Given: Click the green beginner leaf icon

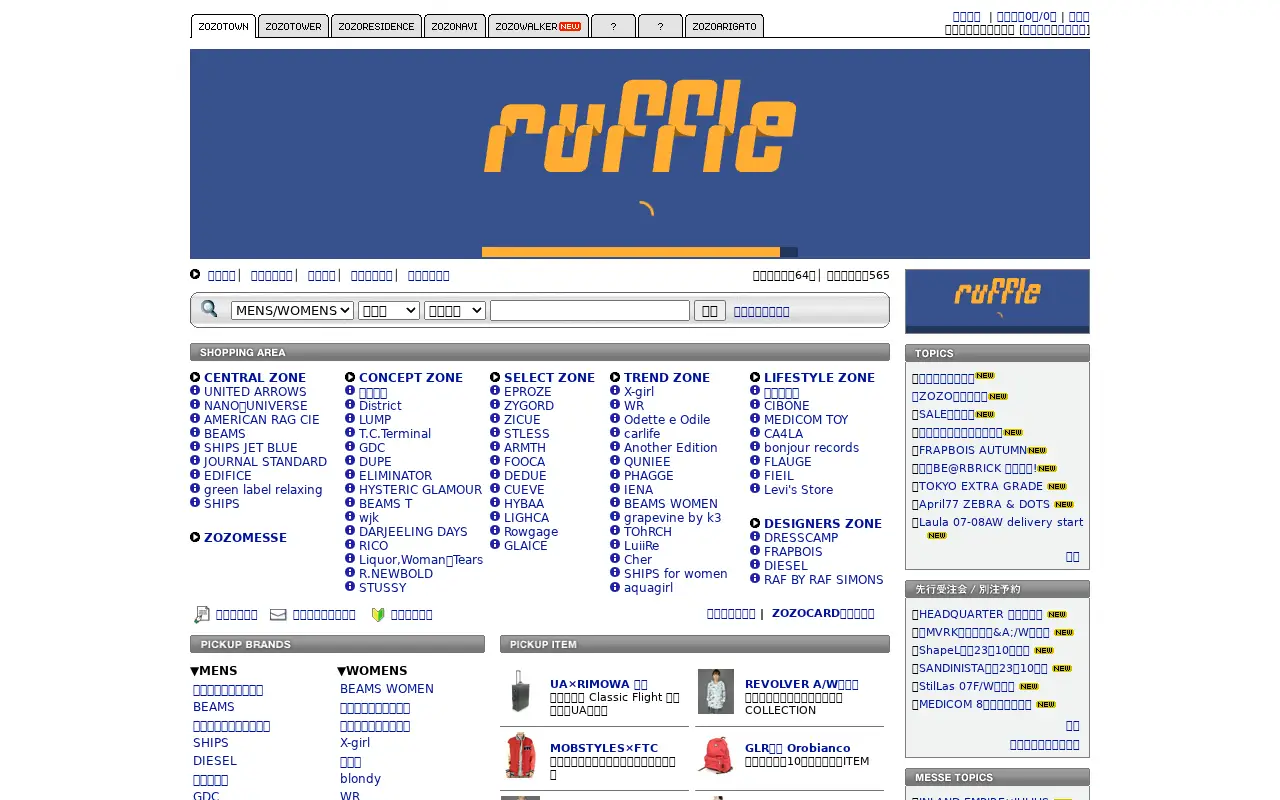Looking at the screenshot, I should pyautogui.click(x=378, y=614).
